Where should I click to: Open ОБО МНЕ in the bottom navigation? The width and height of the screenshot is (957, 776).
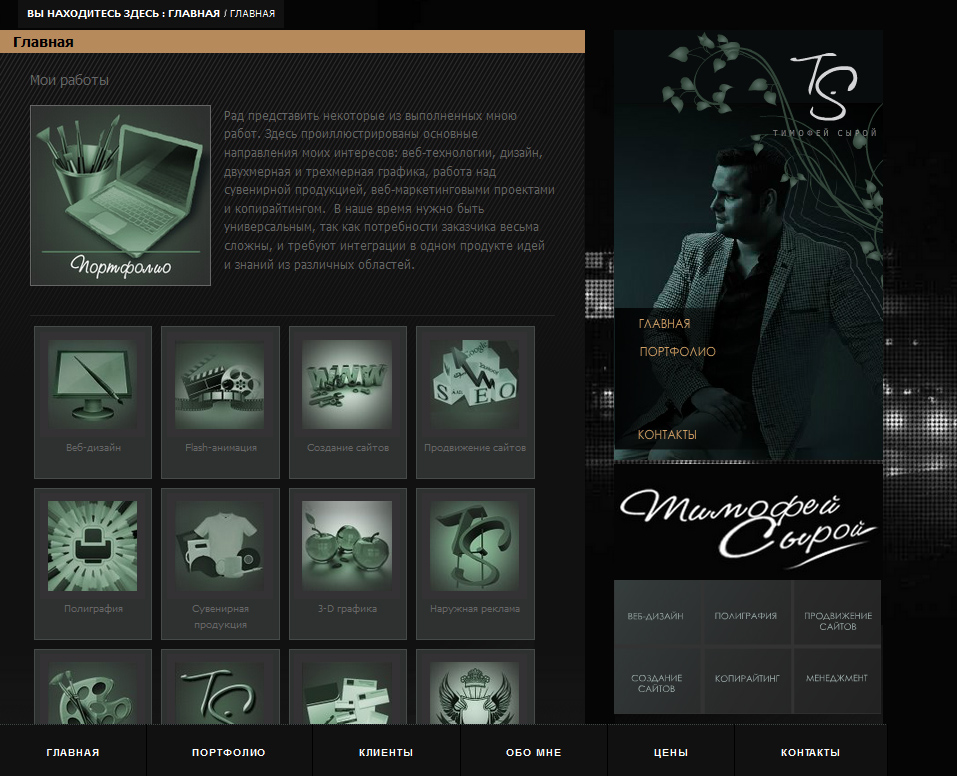tap(533, 752)
